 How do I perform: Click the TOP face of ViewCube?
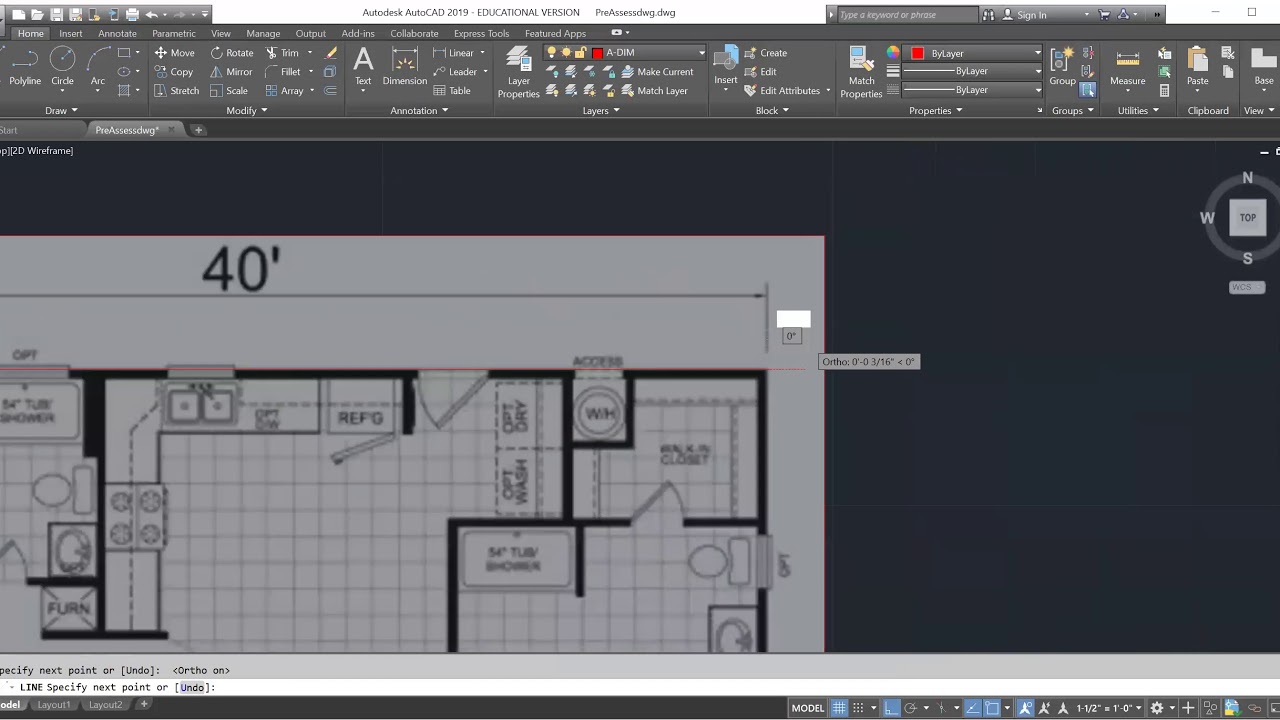(1247, 217)
